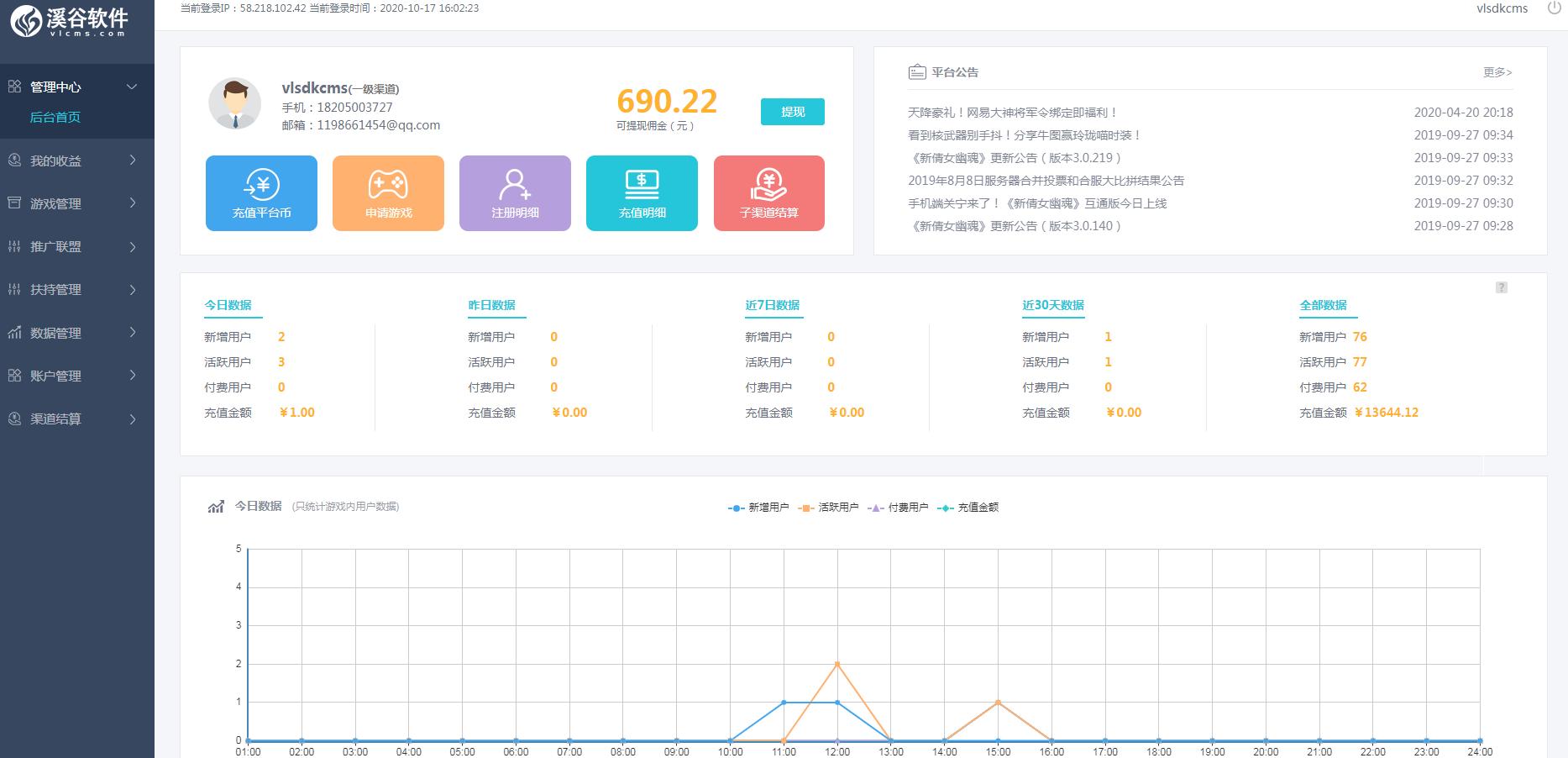
Task: Click the user avatar picture
Action: click(234, 104)
